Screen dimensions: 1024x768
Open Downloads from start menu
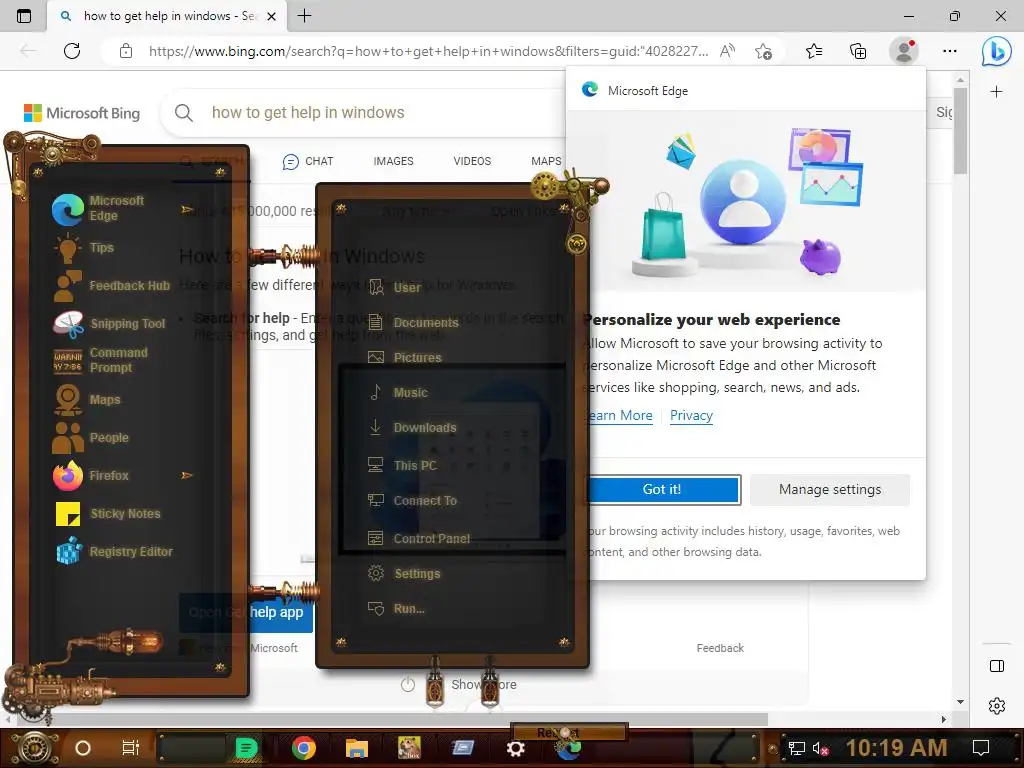click(x=412, y=428)
